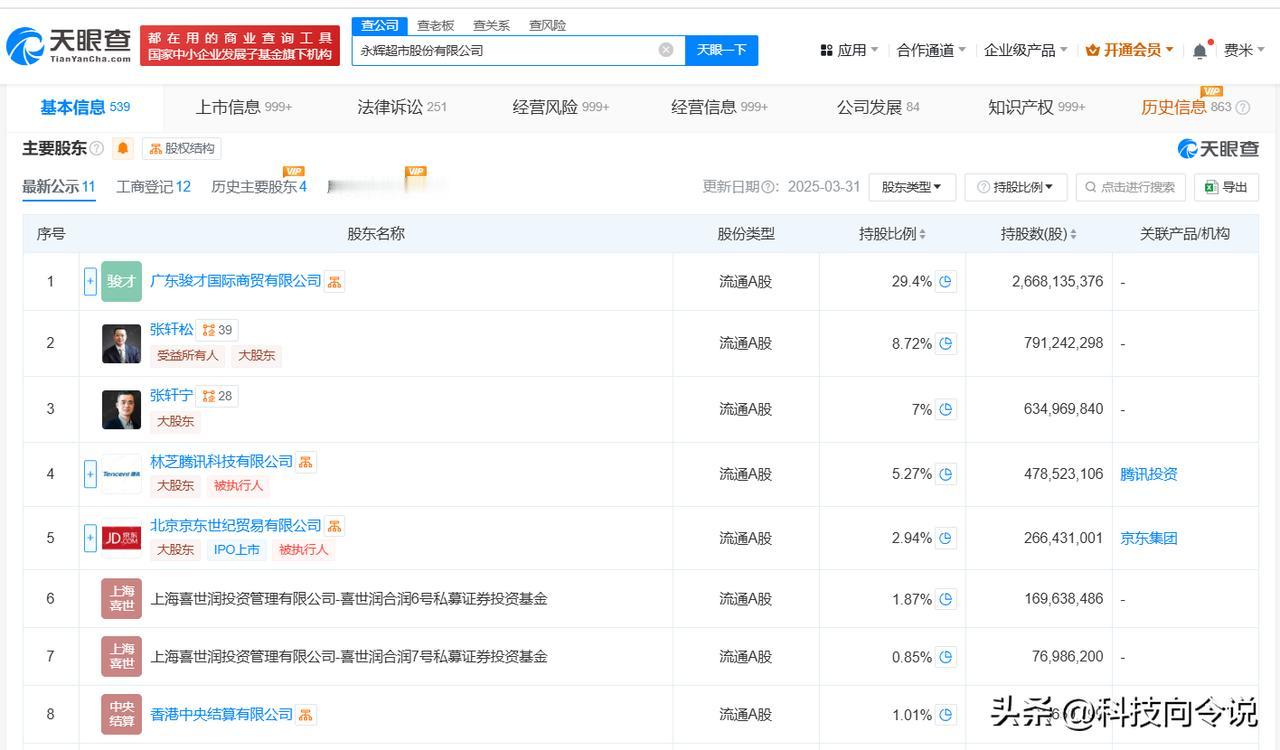This screenshot has height=750, width=1280.
Task: Click 张轩宁 profile photo thumbnail
Action: coord(121,410)
